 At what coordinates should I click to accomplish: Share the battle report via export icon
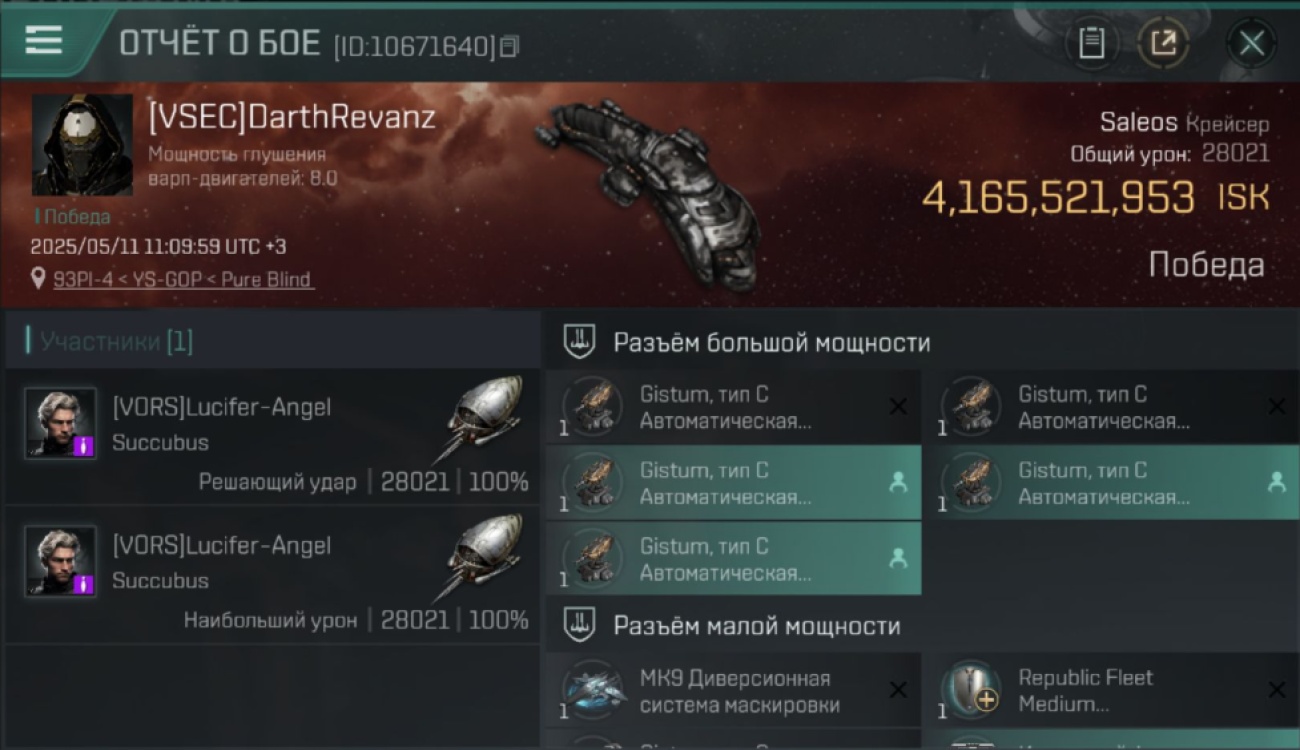pos(1164,43)
